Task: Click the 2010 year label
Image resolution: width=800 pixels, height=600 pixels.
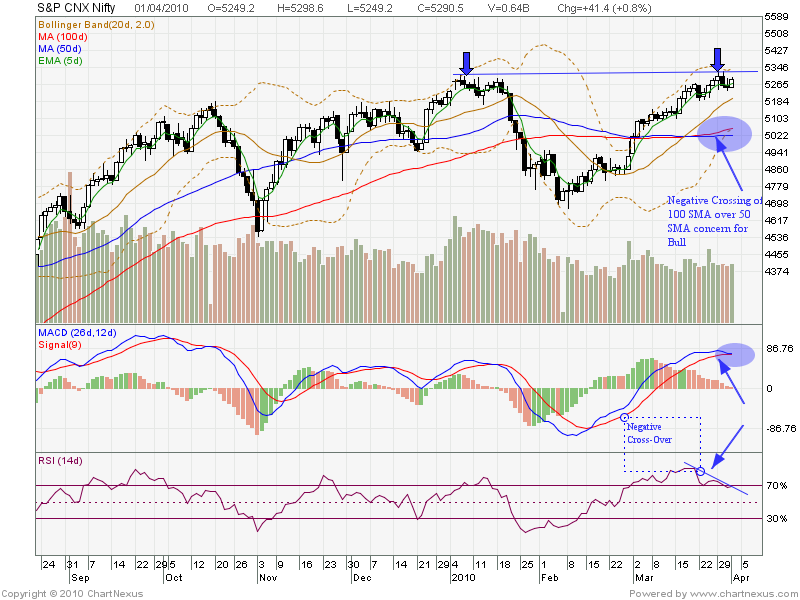Action: [463, 578]
